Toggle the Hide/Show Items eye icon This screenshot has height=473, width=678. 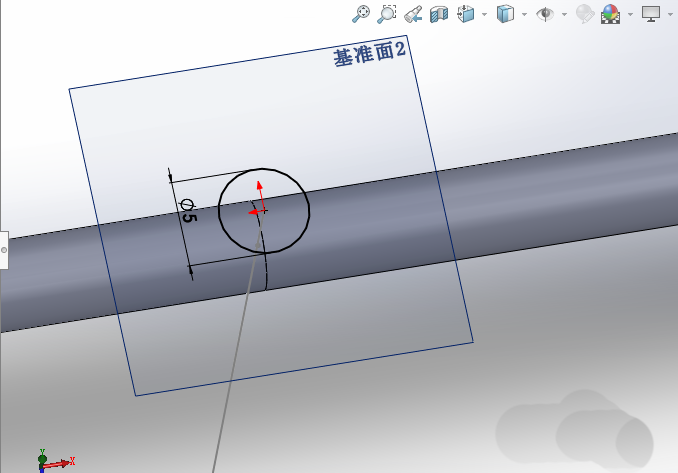coord(545,14)
